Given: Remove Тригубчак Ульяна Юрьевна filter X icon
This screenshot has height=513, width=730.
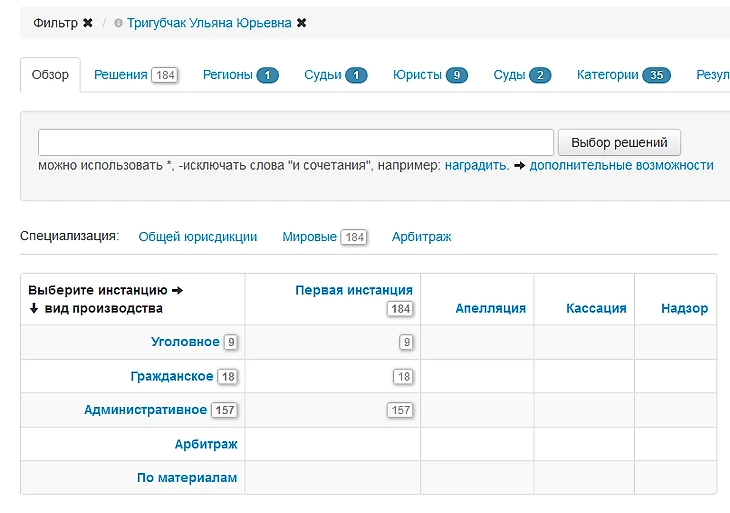Looking at the screenshot, I should pyautogui.click(x=302, y=22).
